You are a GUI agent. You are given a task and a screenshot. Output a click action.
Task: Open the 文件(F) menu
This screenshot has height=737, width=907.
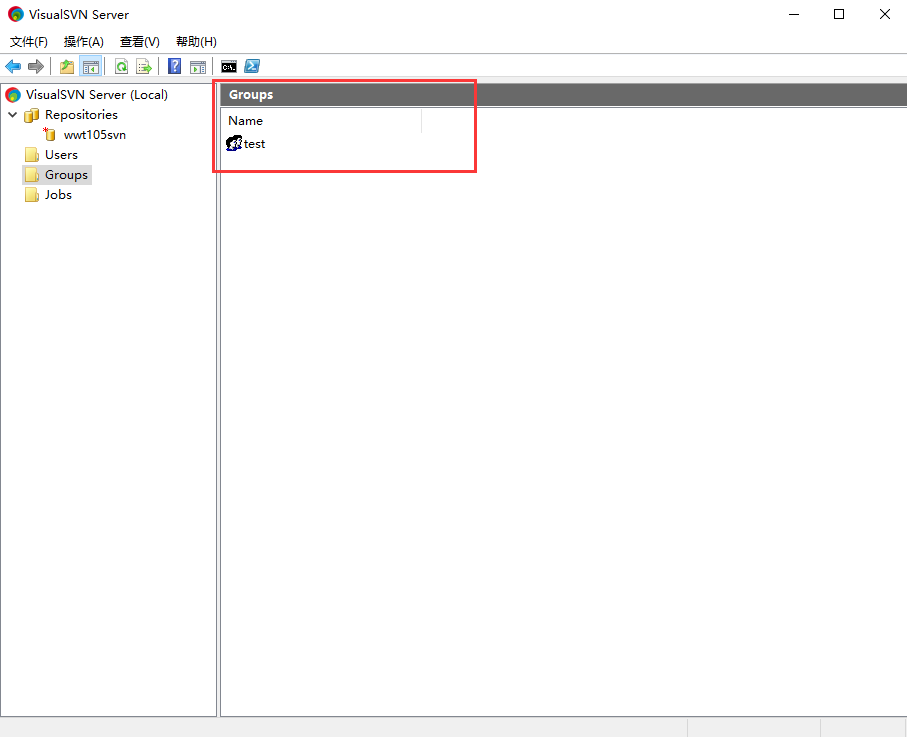[29, 42]
